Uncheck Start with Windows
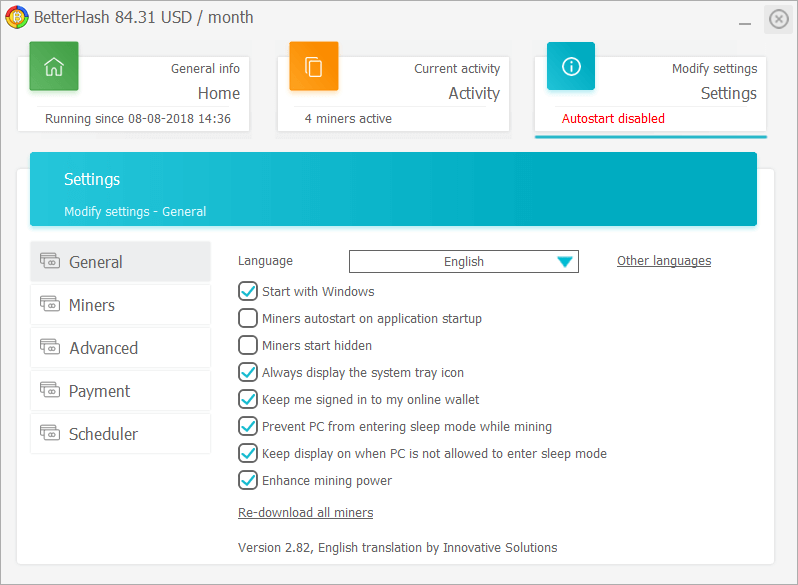 tap(248, 291)
